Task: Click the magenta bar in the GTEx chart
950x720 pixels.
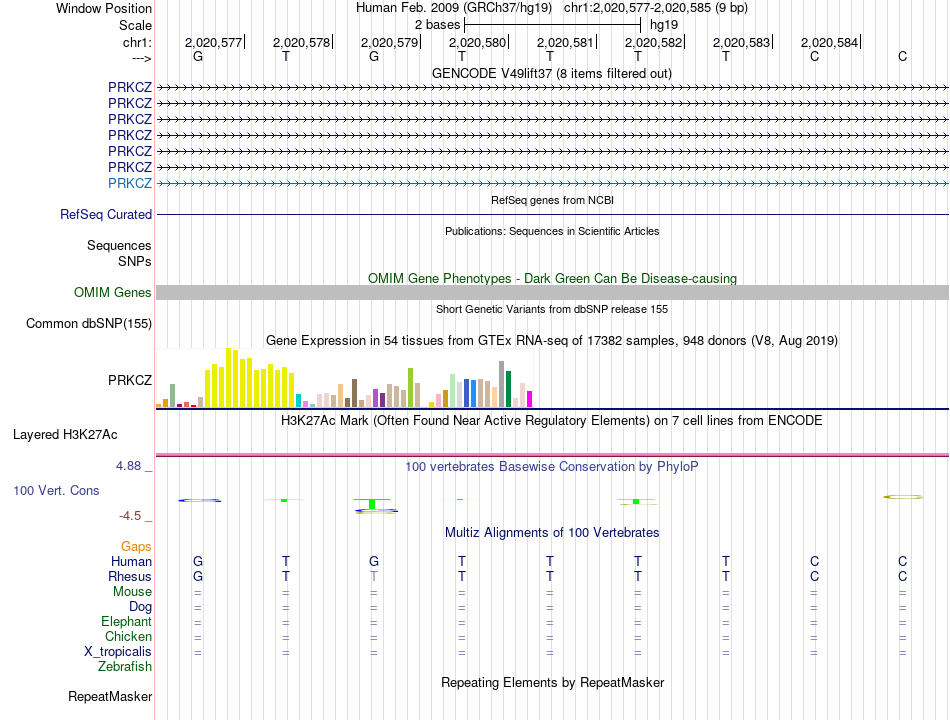Action: coord(530,399)
